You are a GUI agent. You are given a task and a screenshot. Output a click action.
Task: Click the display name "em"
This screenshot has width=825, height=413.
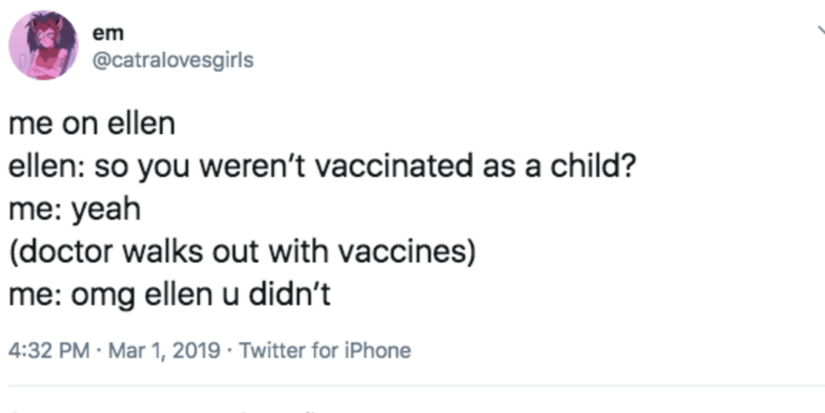point(101,33)
